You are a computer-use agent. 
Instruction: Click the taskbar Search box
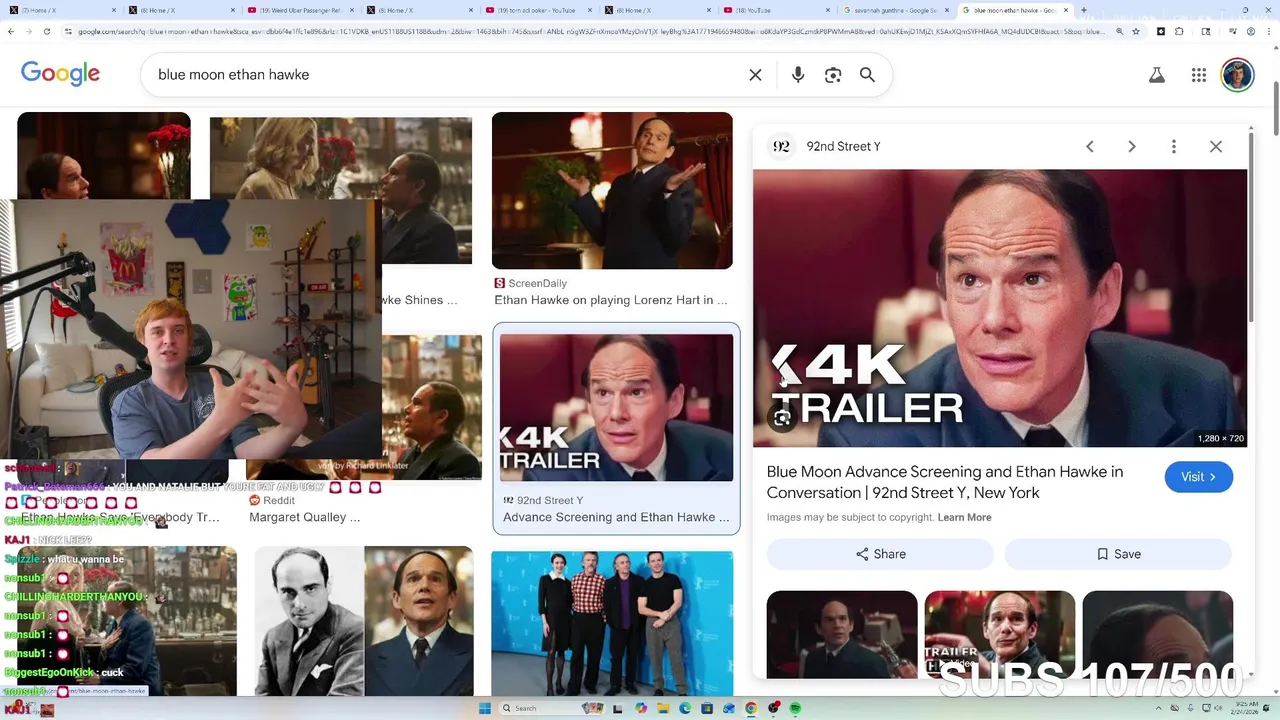(x=552, y=708)
